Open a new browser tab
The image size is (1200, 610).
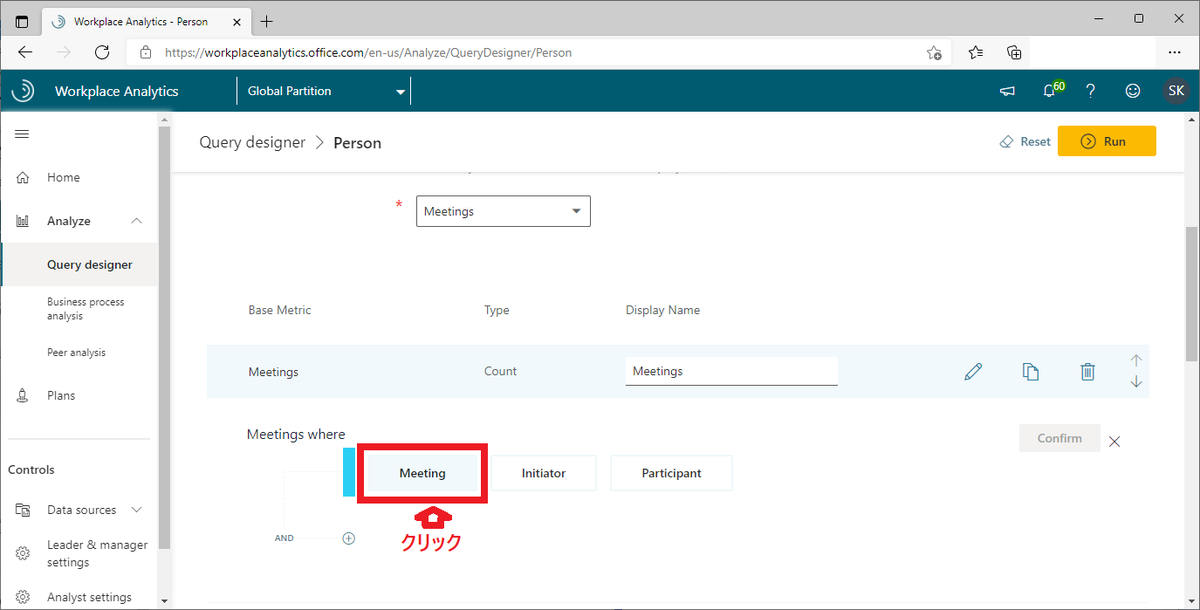[x=267, y=21]
